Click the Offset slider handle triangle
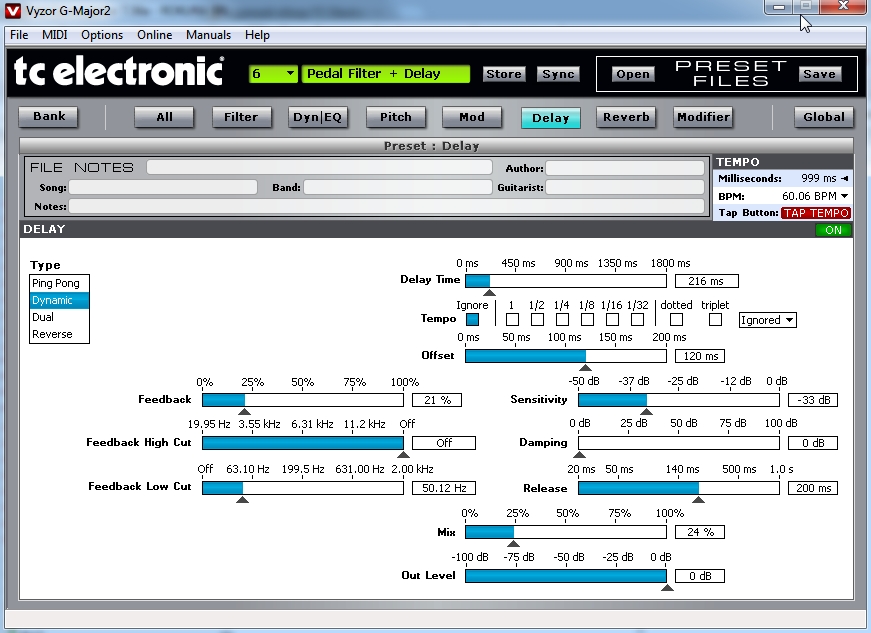This screenshot has width=871, height=633. point(585,368)
